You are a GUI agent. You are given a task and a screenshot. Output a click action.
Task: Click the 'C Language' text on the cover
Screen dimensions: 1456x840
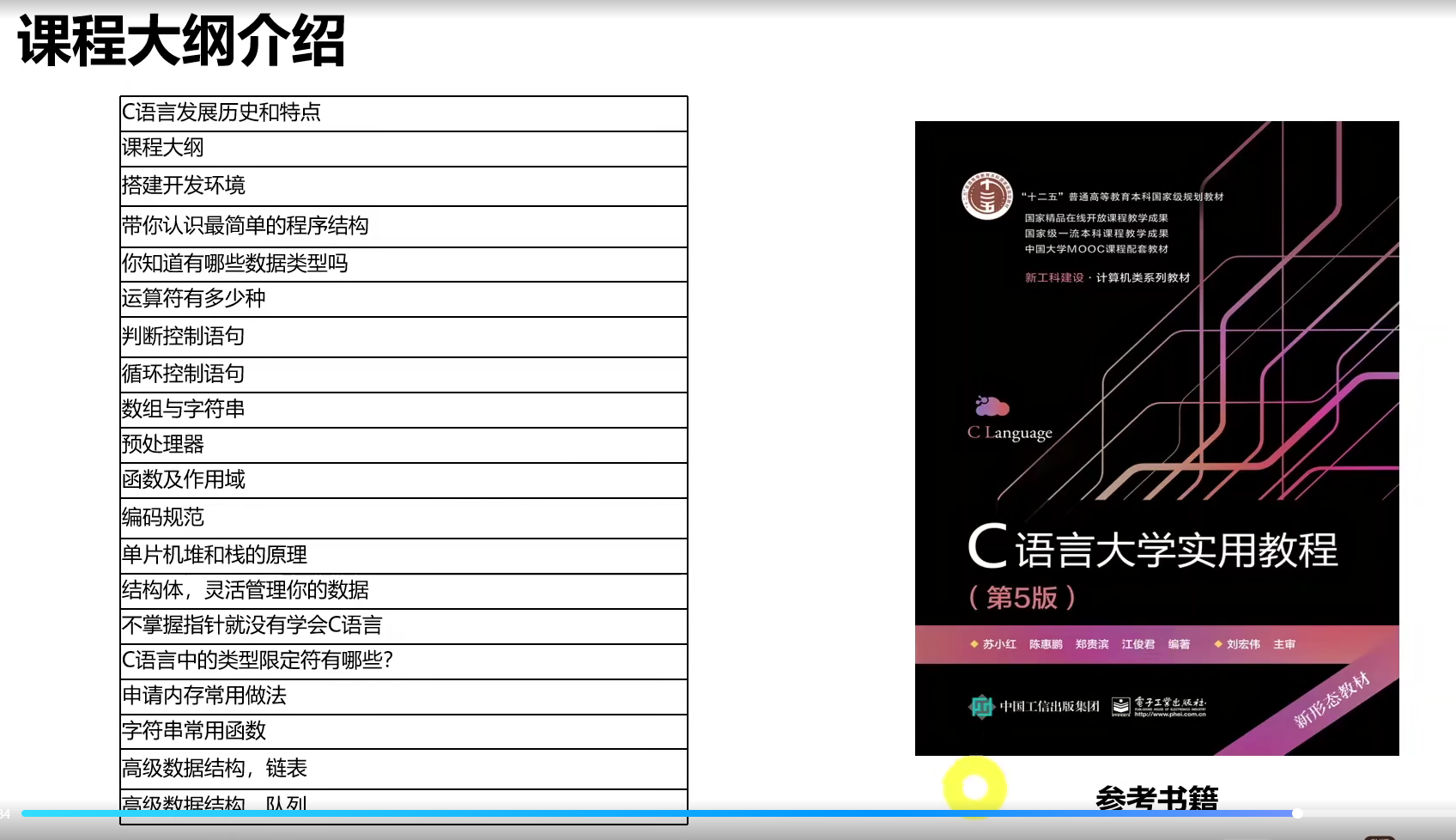(1010, 432)
